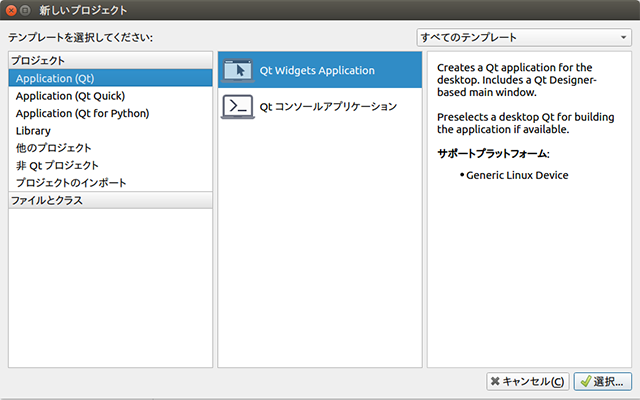
Task: Click the 'Creates a Qt application' description
Action: pos(517,80)
